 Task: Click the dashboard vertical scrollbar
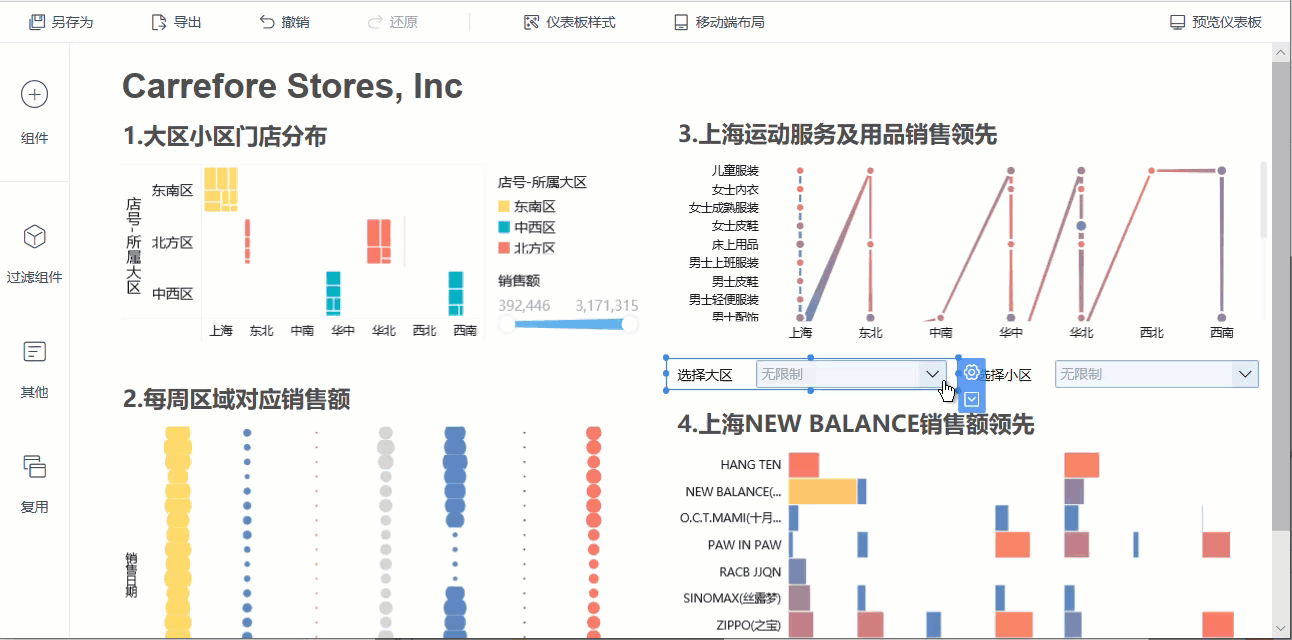point(1281,295)
